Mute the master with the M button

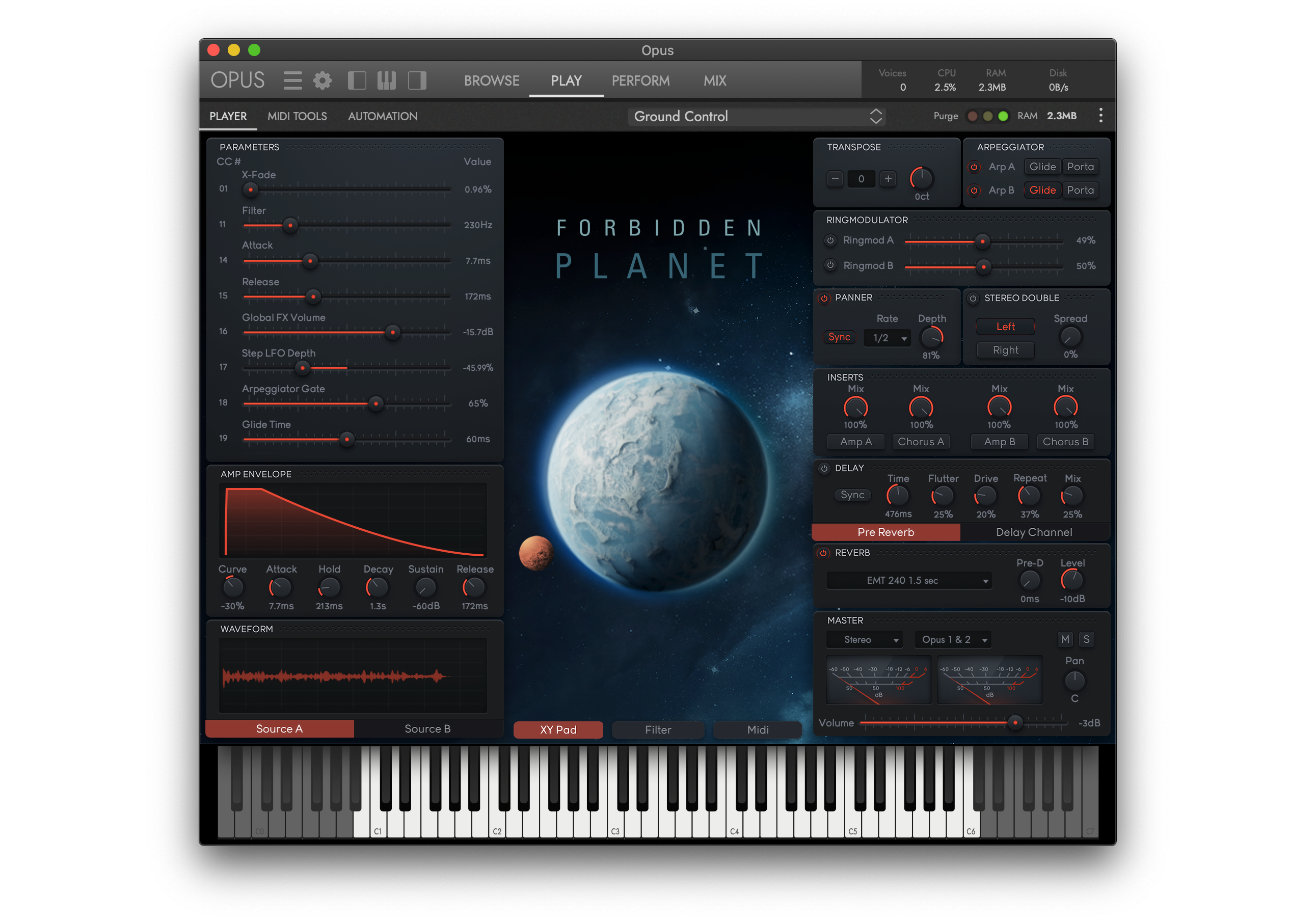point(1065,640)
